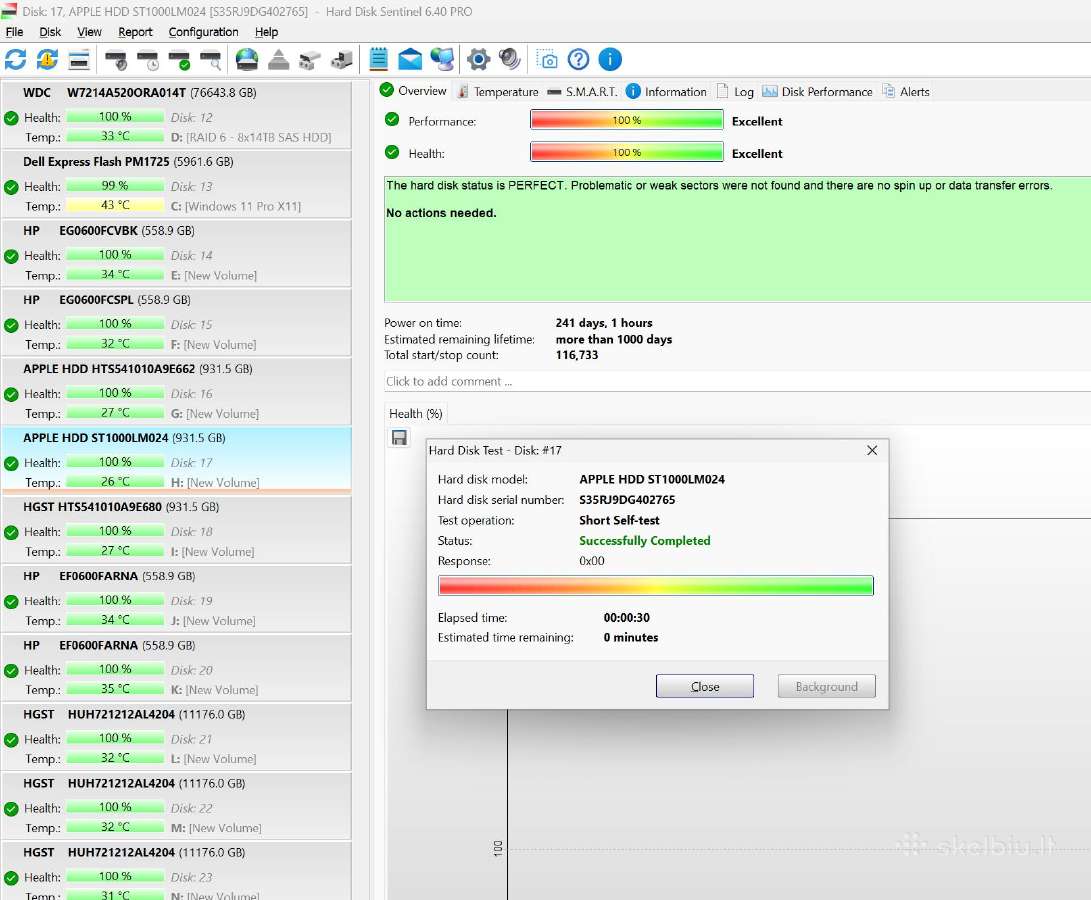Viewport: 1091px width, 900px height.
Task: Click the Performance 100 % gradient bar
Action: click(x=626, y=120)
